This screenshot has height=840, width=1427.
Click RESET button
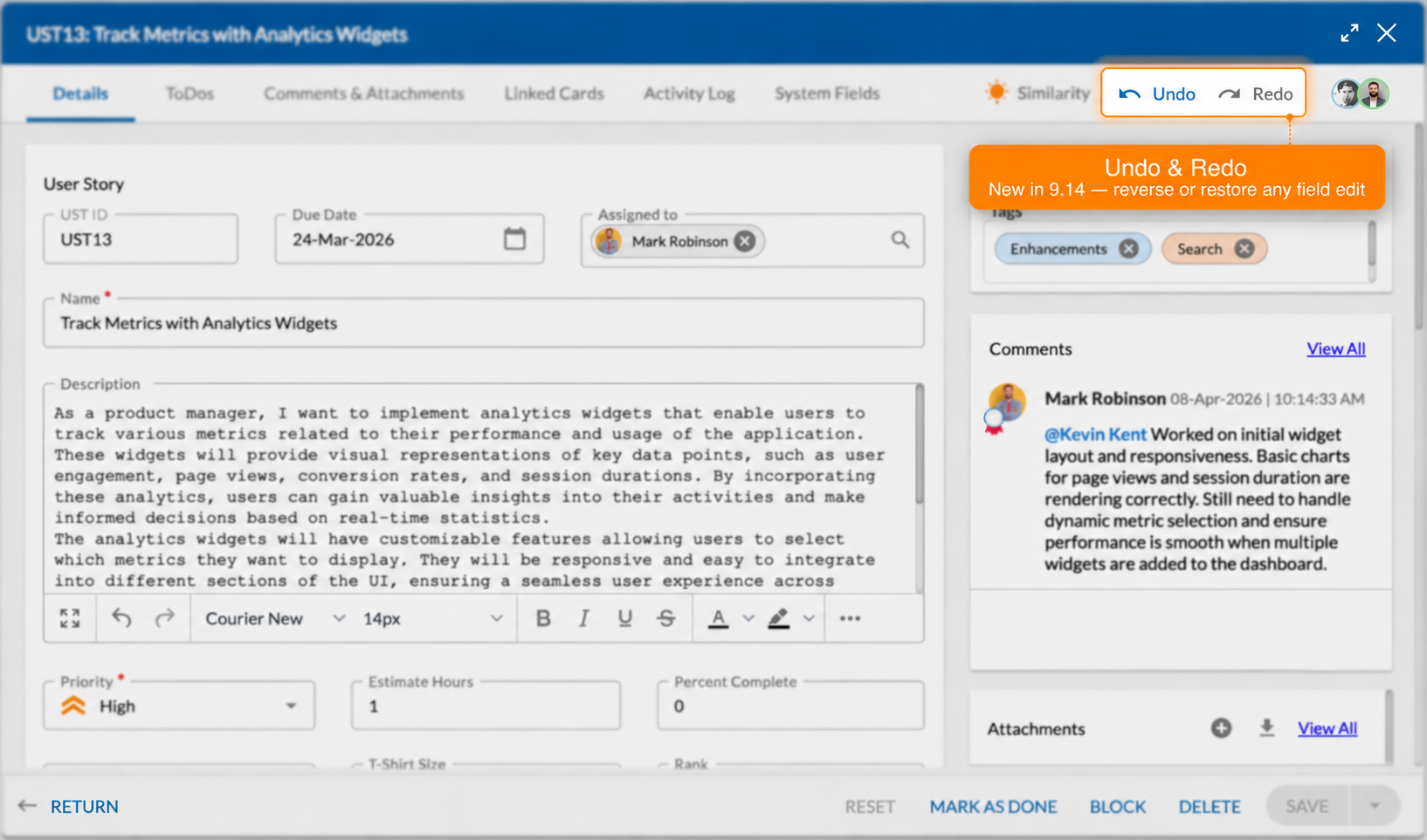click(x=870, y=806)
